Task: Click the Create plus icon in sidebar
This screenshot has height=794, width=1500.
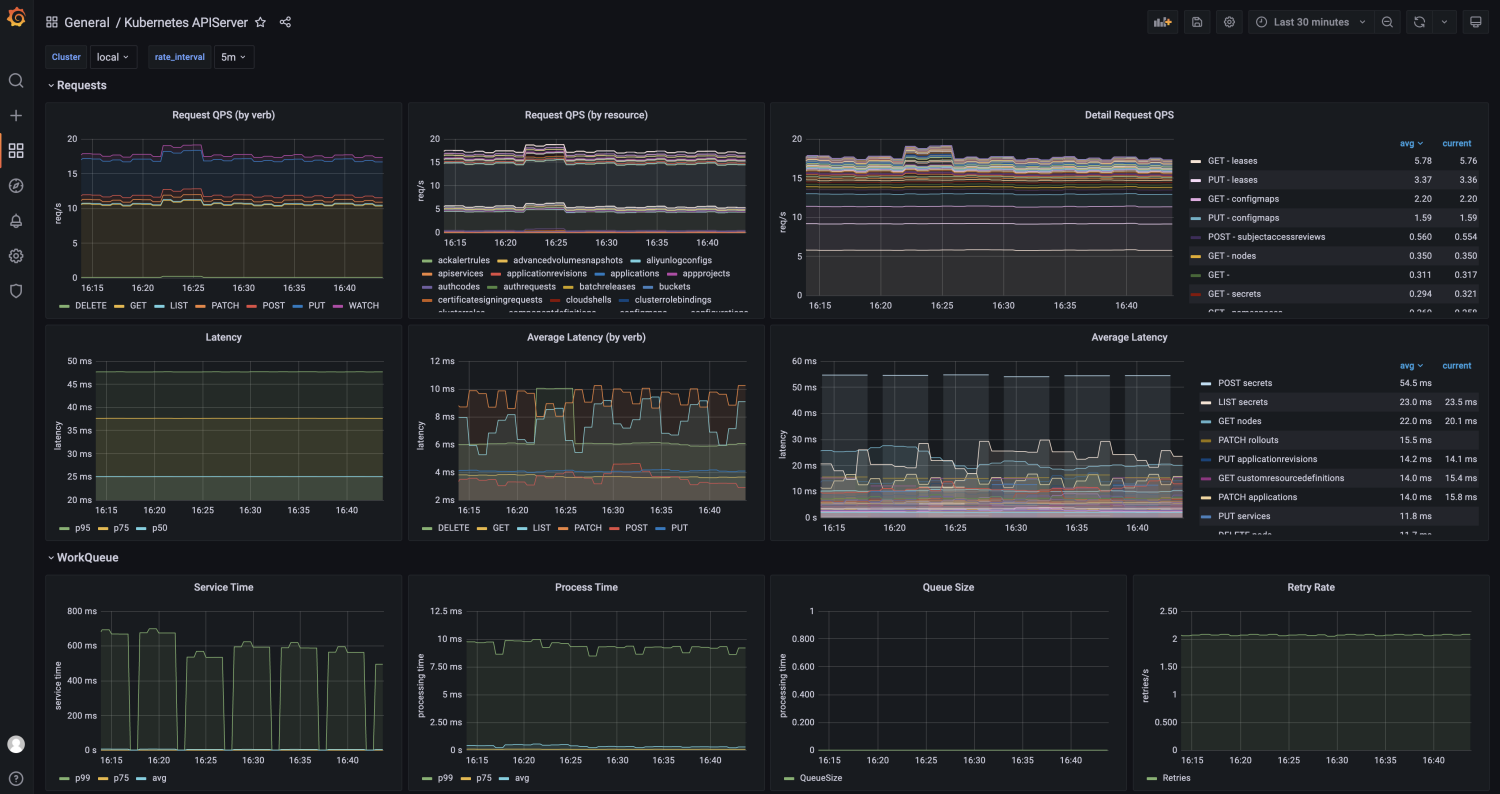Action: pyautogui.click(x=16, y=116)
